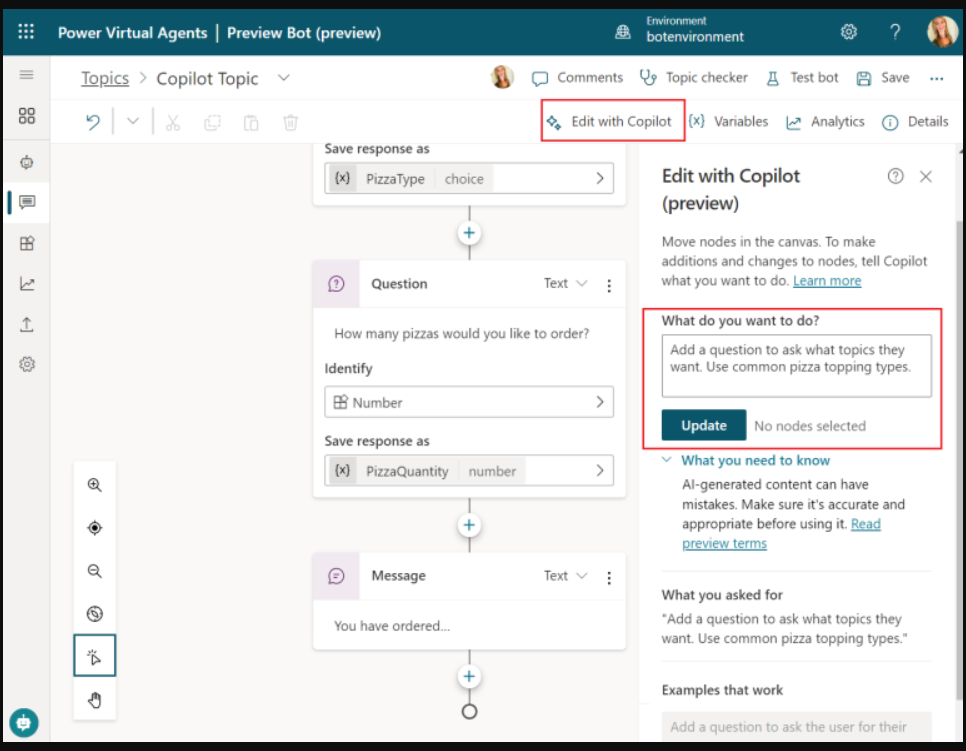Recenter the canvas view

[x=94, y=528]
